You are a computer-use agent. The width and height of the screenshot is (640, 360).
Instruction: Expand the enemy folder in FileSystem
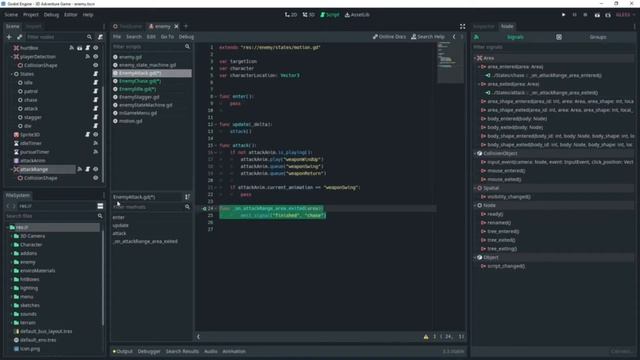11,262
